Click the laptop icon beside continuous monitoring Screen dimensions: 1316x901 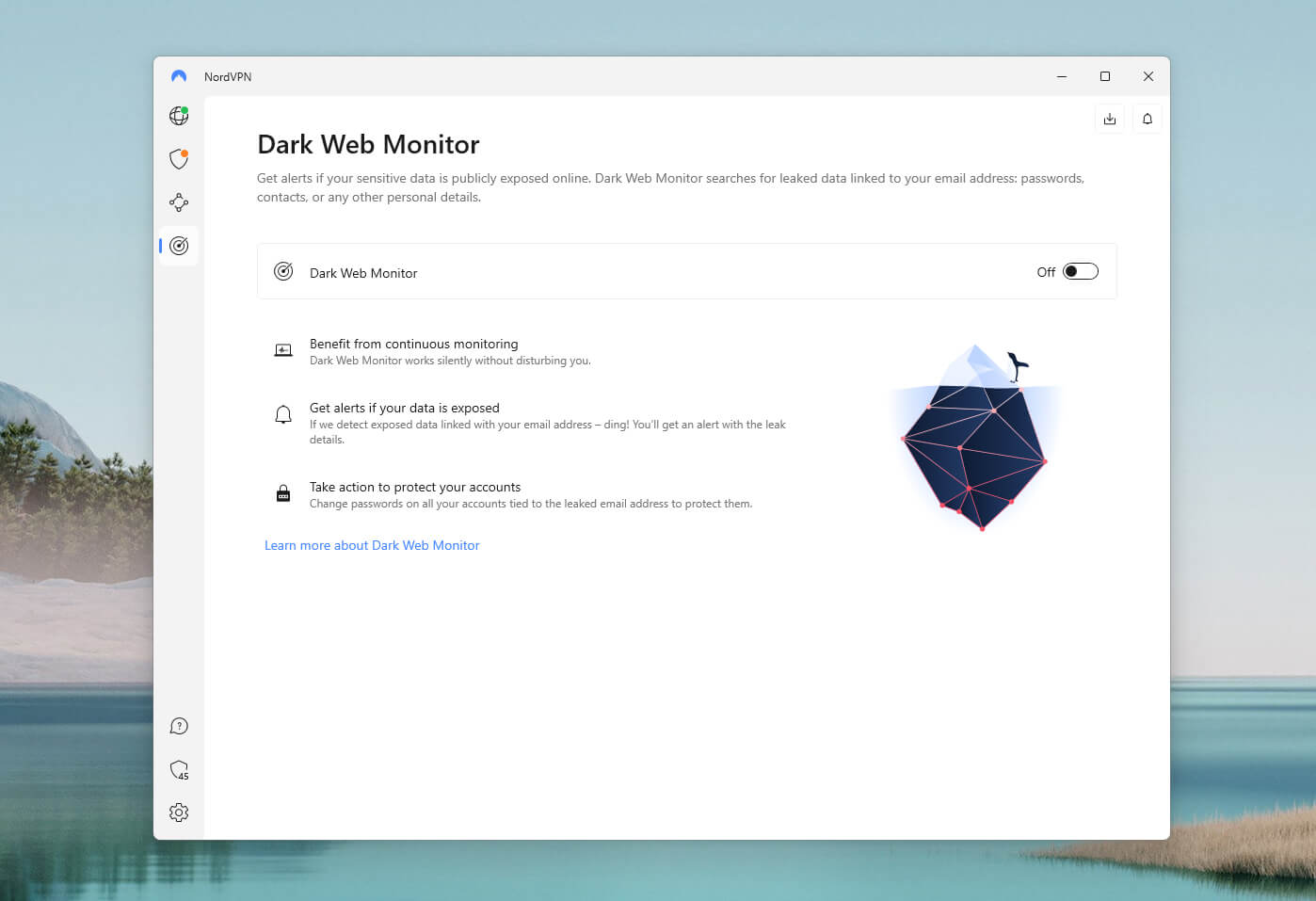pos(283,350)
